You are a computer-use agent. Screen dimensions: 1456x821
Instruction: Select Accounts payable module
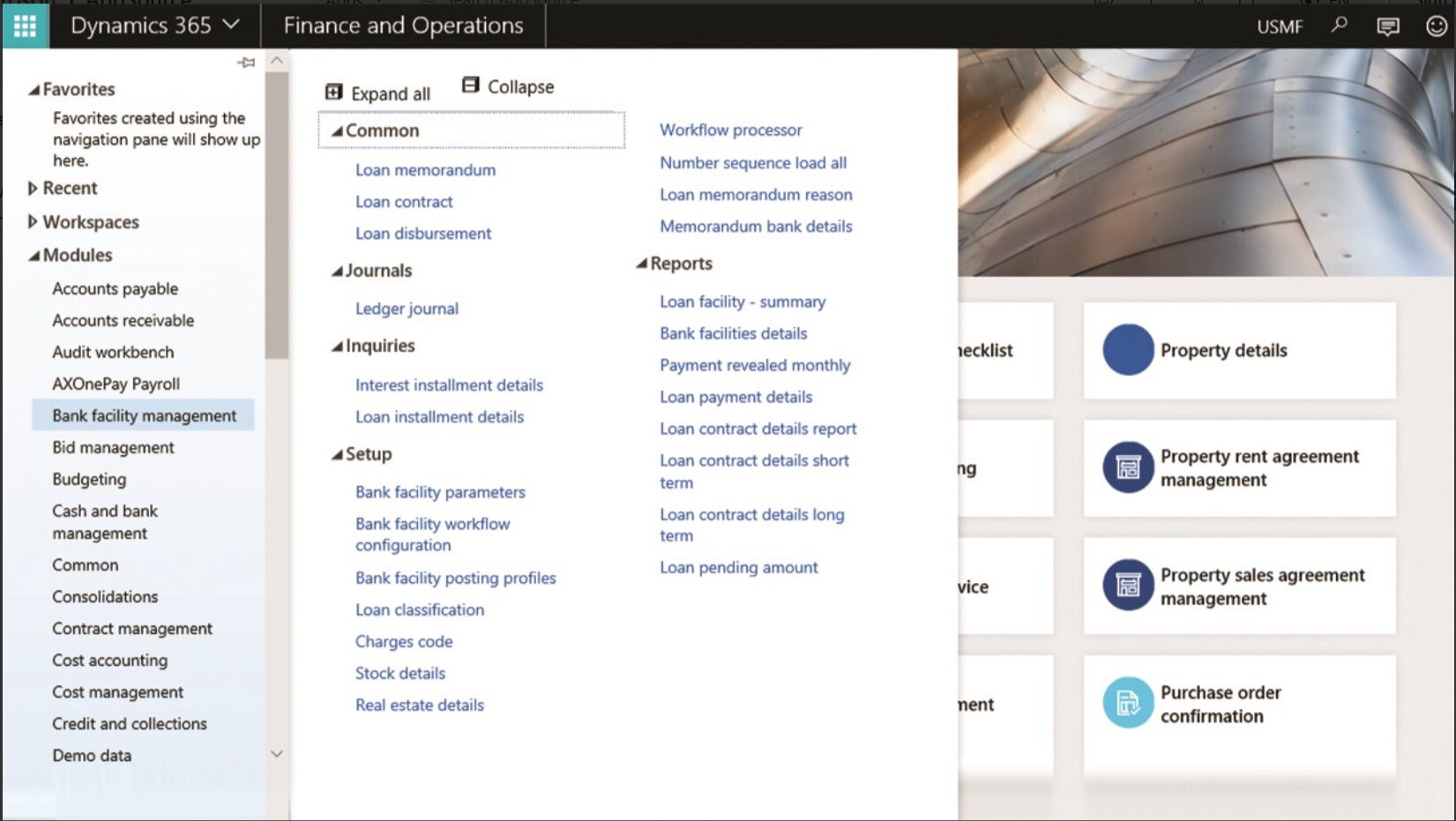tap(115, 289)
